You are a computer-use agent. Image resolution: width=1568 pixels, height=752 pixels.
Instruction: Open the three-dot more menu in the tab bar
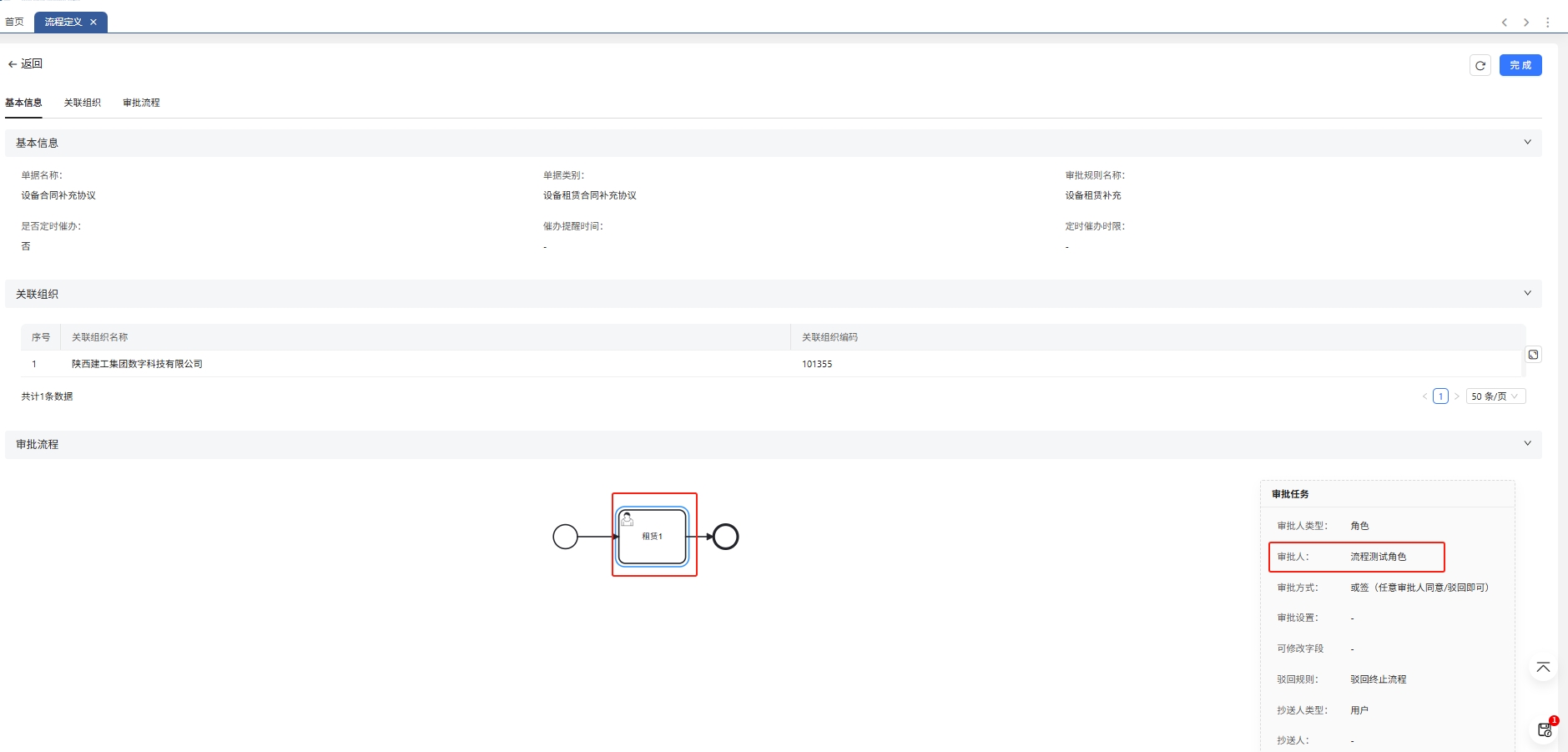[x=1547, y=23]
